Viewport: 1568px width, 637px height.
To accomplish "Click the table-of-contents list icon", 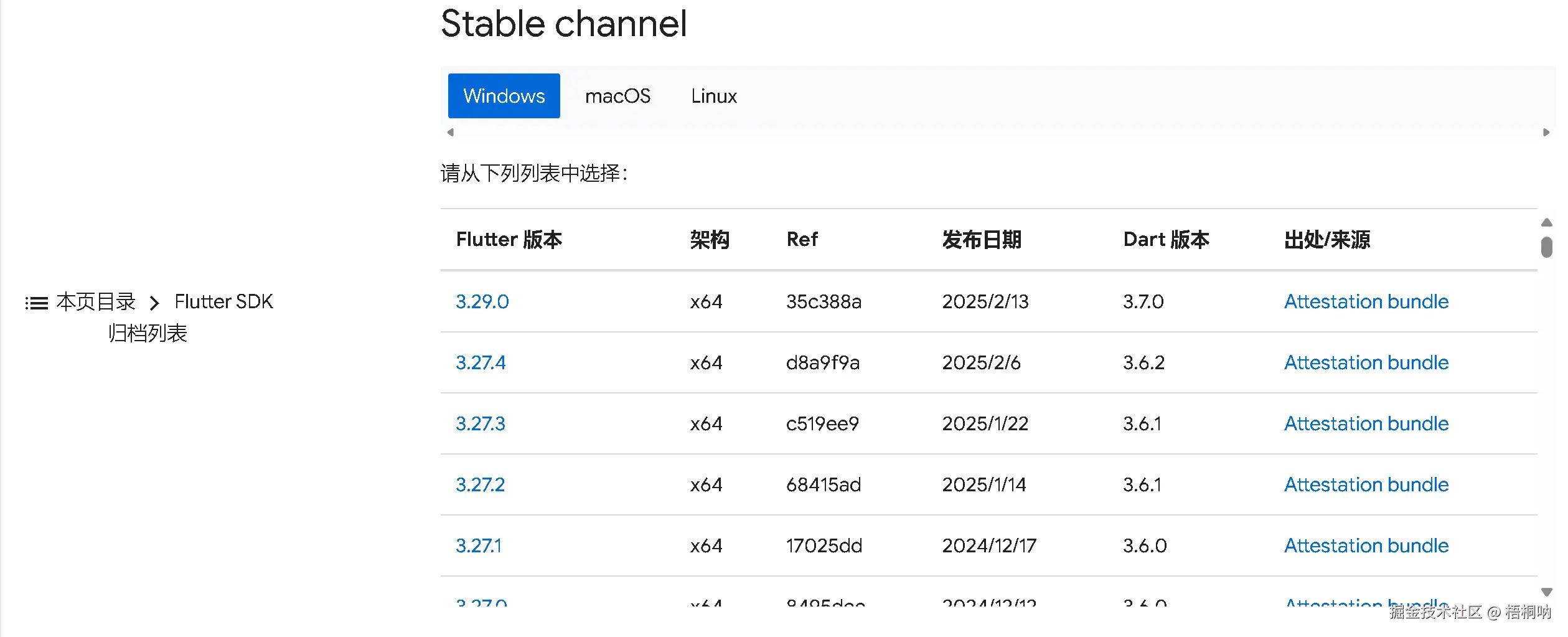I will (36, 303).
